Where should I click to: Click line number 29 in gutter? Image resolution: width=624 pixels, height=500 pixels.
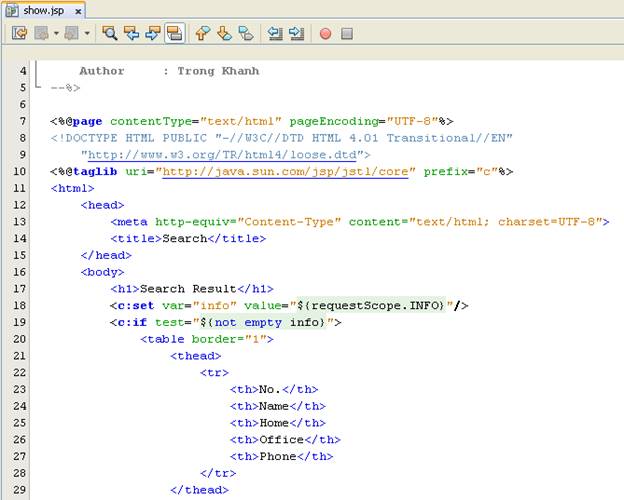click(x=20, y=490)
